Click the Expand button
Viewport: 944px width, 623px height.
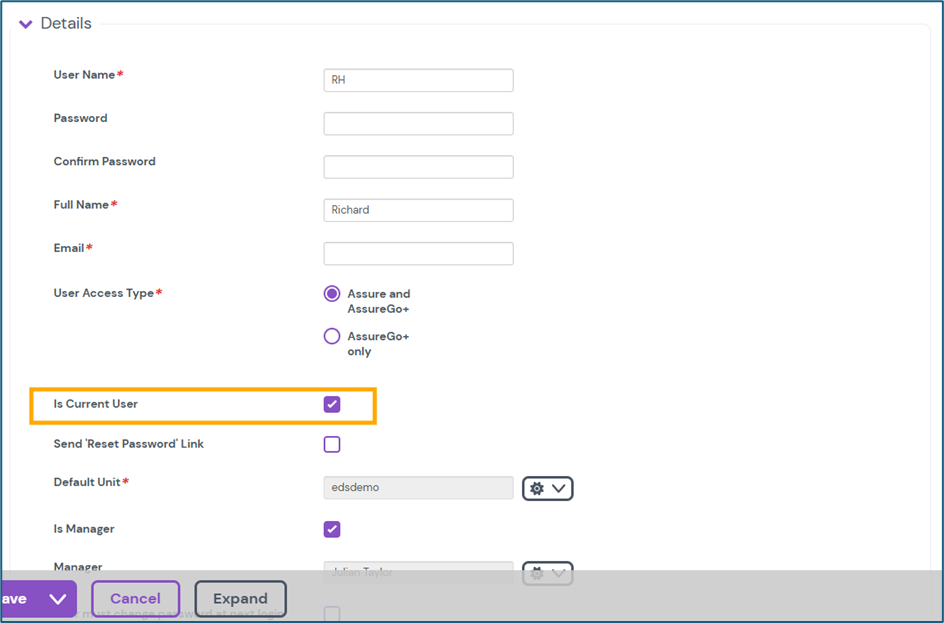(x=240, y=599)
